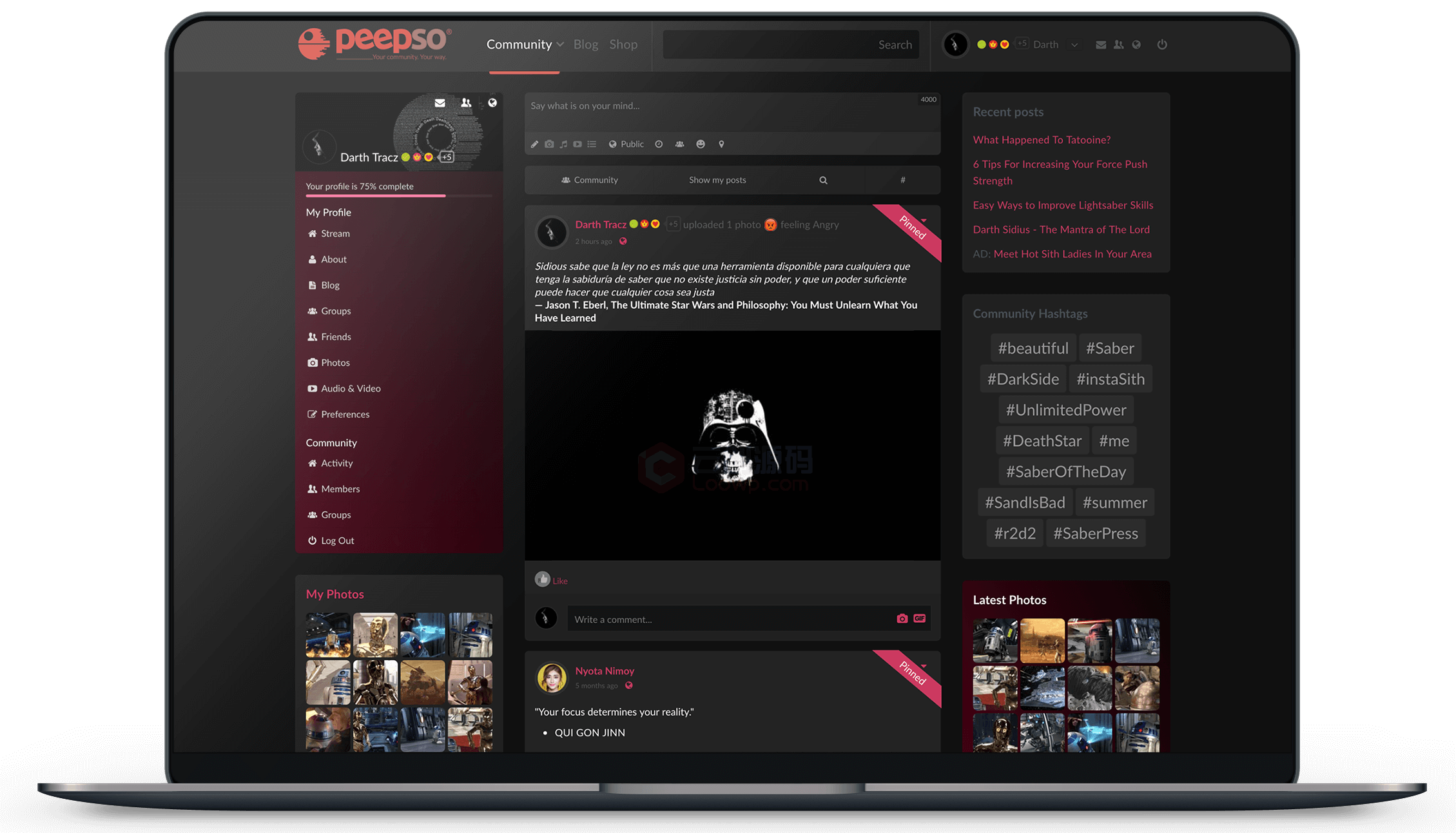Open Stream in My Profile menu
The width and height of the screenshot is (1456, 833).
[x=329, y=233]
